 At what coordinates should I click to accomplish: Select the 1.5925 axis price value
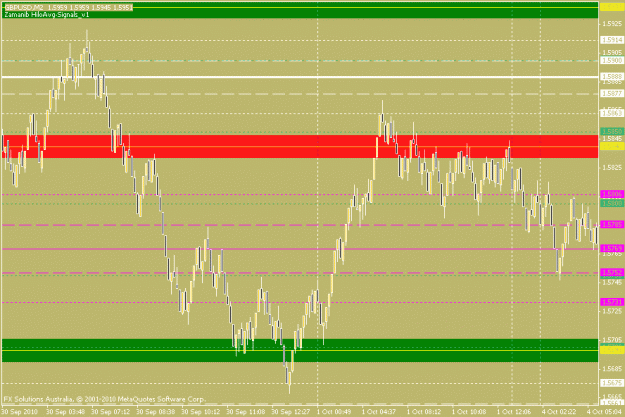pyautogui.click(x=612, y=24)
